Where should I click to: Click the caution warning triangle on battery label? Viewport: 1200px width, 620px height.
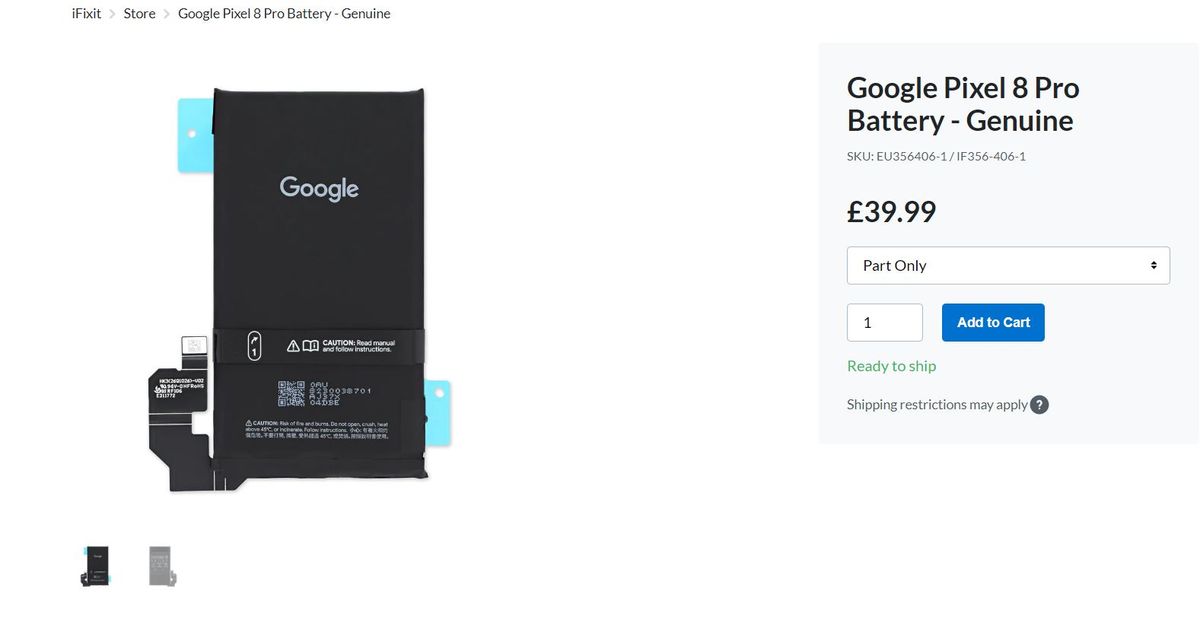[293, 346]
